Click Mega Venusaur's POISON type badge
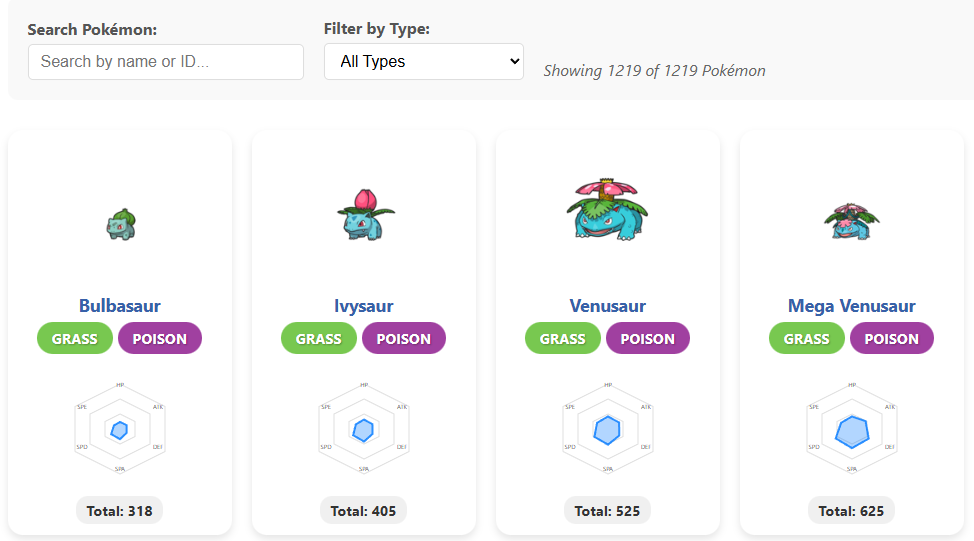The width and height of the screenshot is (974, 541). click(x=892, y=339)
